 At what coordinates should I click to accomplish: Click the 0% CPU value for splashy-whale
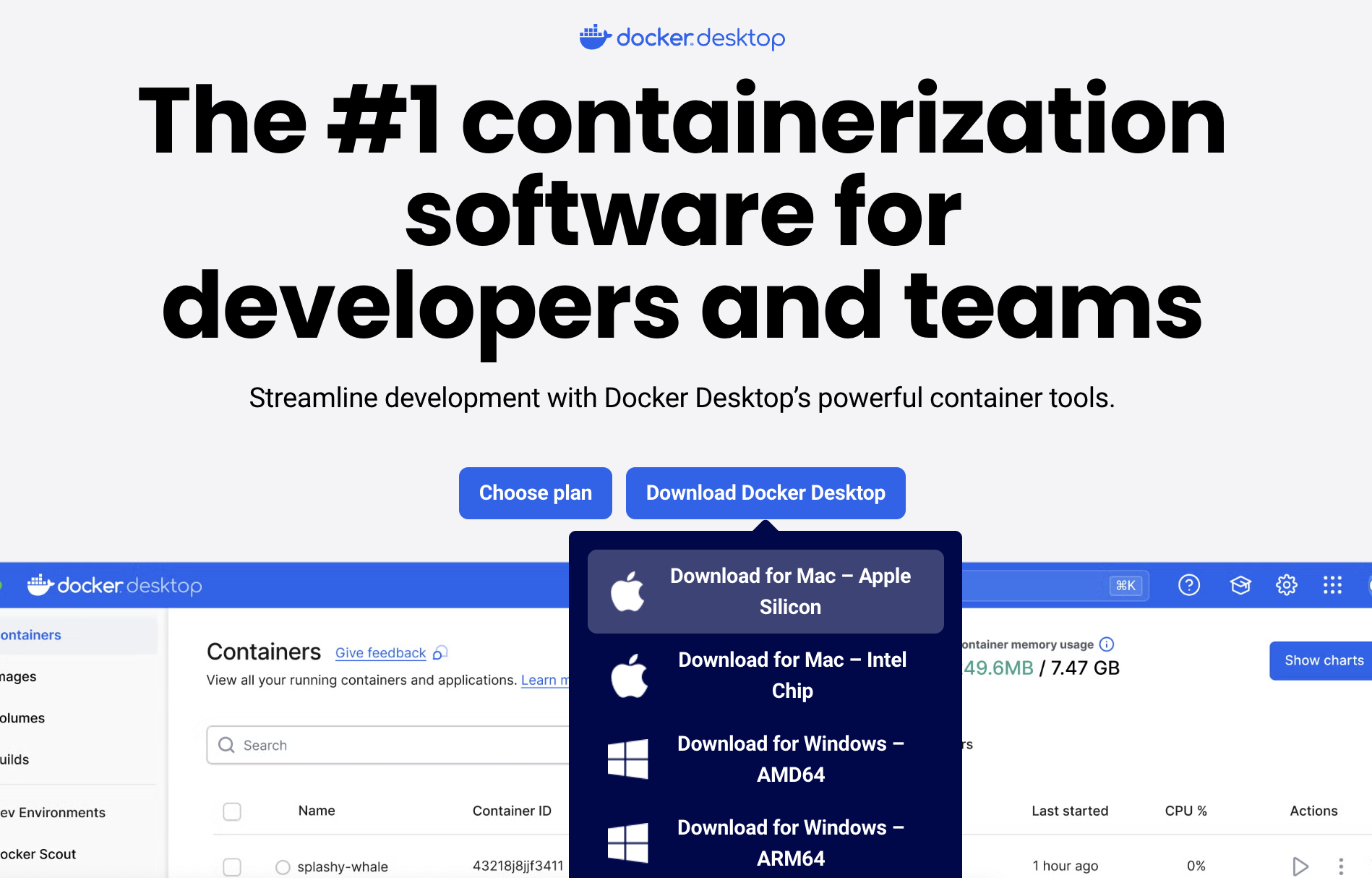(x=1196, y=866)
